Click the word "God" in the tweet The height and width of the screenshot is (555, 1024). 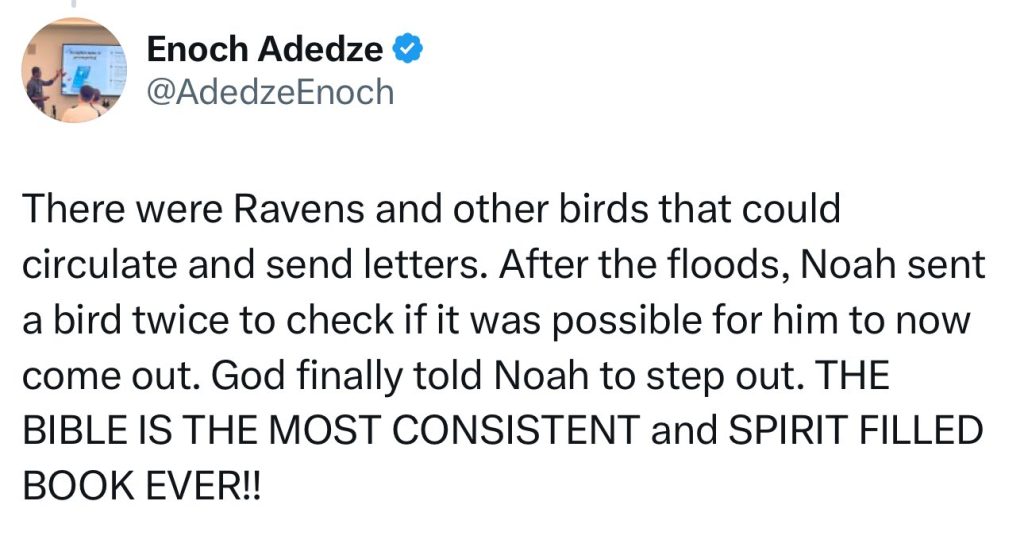pos(248,376)
